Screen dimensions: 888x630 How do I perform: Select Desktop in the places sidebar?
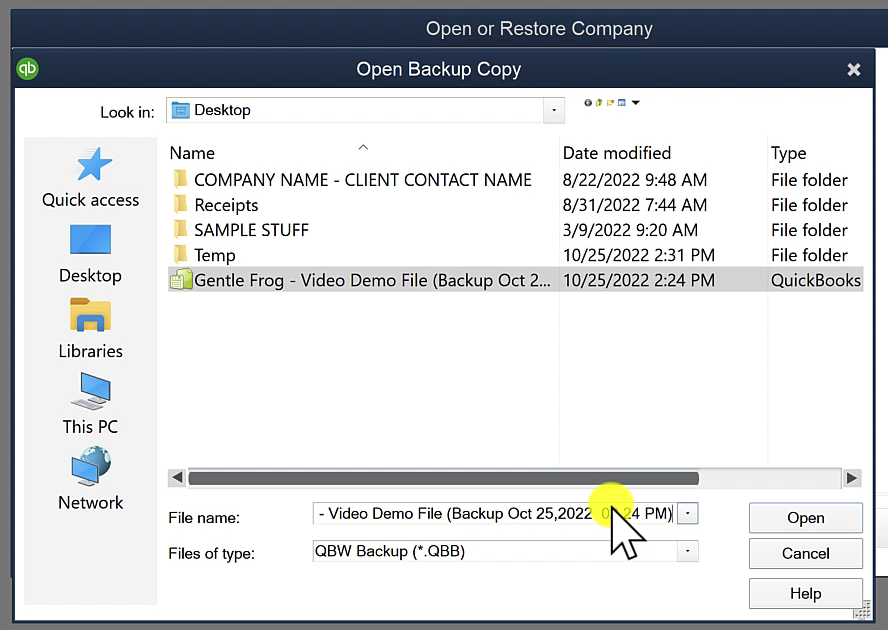tap(91, 254)
